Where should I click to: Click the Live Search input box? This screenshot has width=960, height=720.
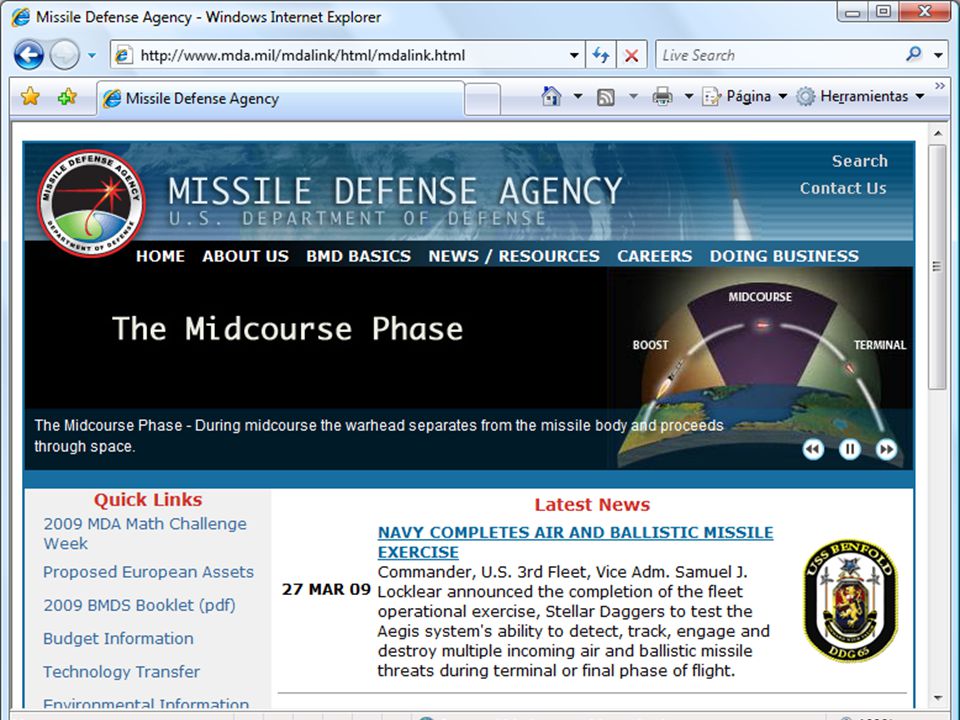(779, 56)
